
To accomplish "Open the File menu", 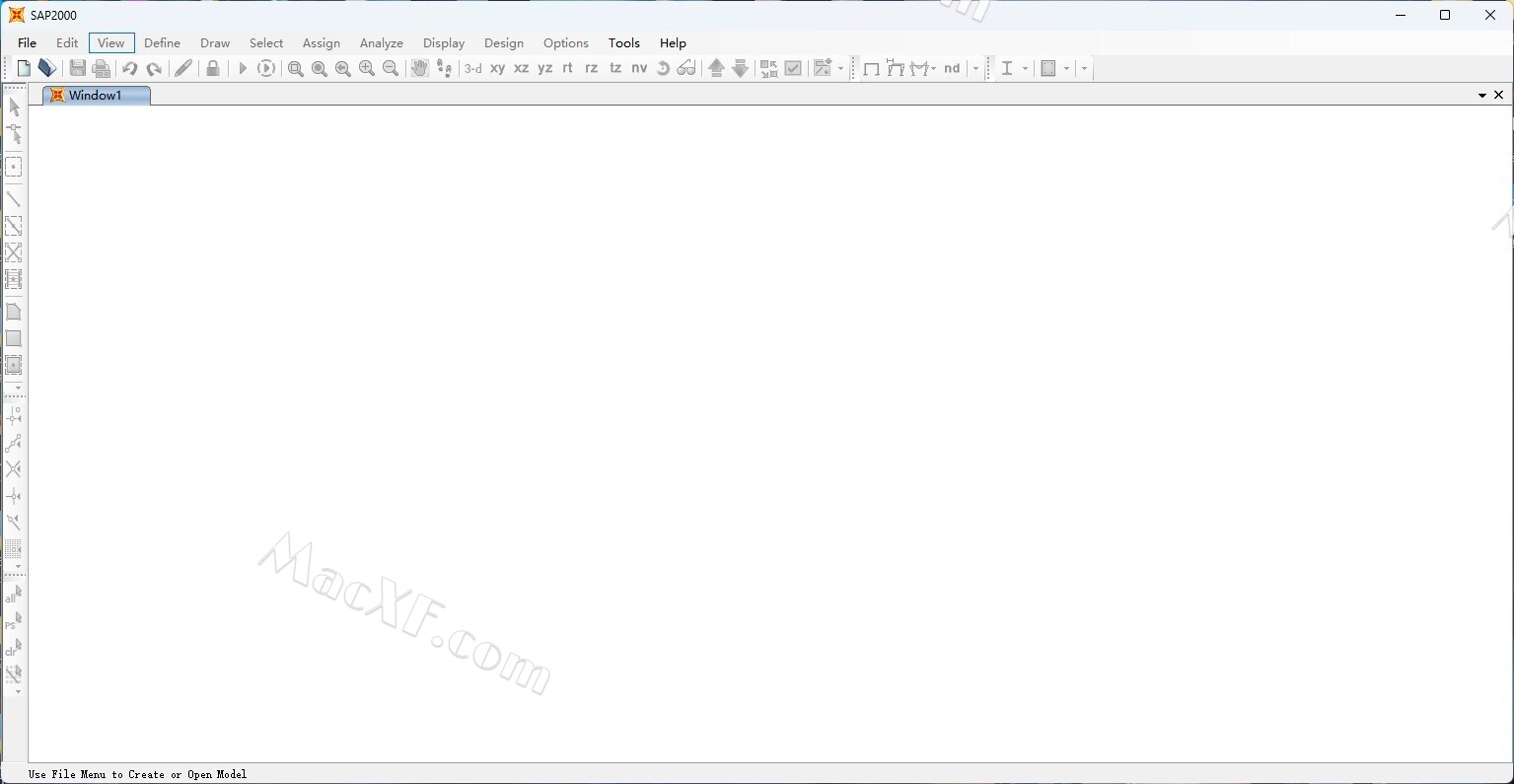I will (27, 43).
